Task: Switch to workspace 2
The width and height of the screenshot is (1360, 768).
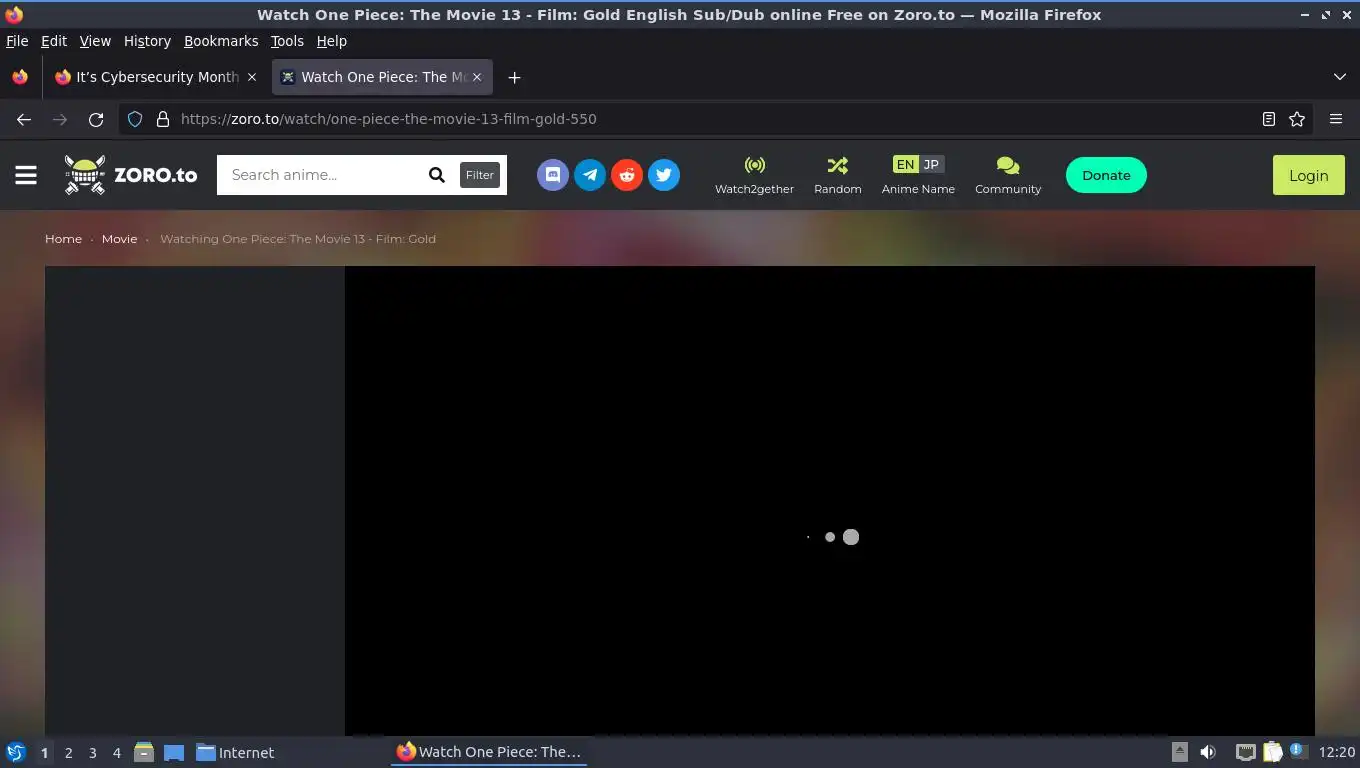Action: click(x=68, y=753)
